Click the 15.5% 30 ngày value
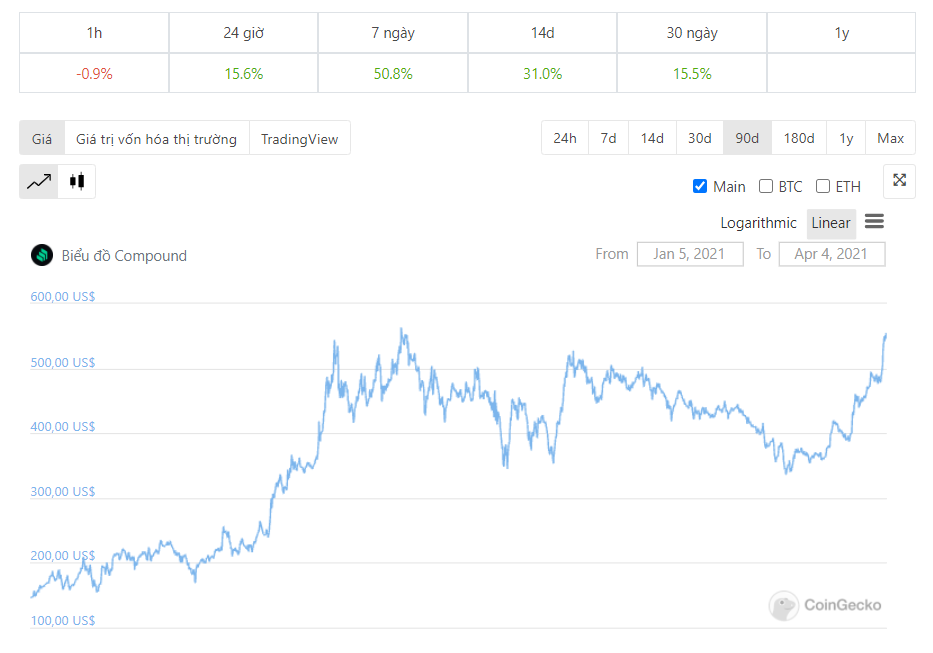The height and width of the screenshot is (653, 933). (x=692, y=74)
